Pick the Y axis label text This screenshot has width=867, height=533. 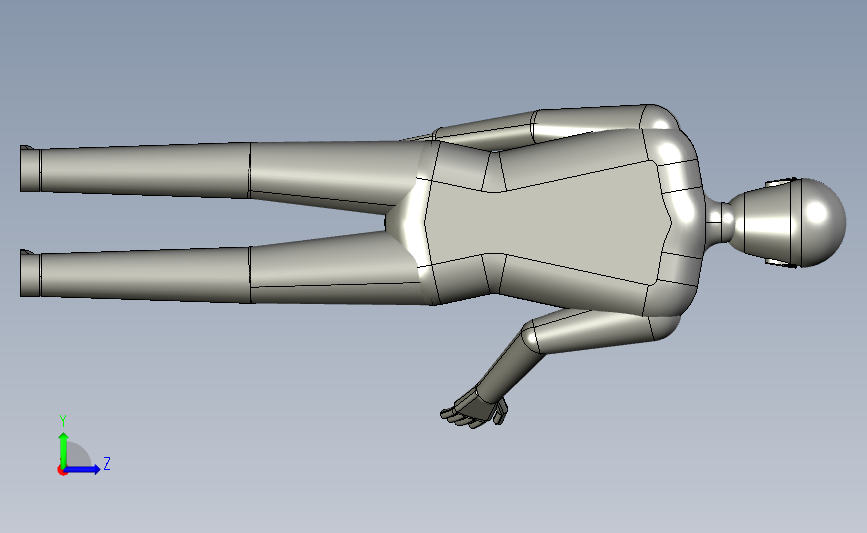click(x=63, y=422)
